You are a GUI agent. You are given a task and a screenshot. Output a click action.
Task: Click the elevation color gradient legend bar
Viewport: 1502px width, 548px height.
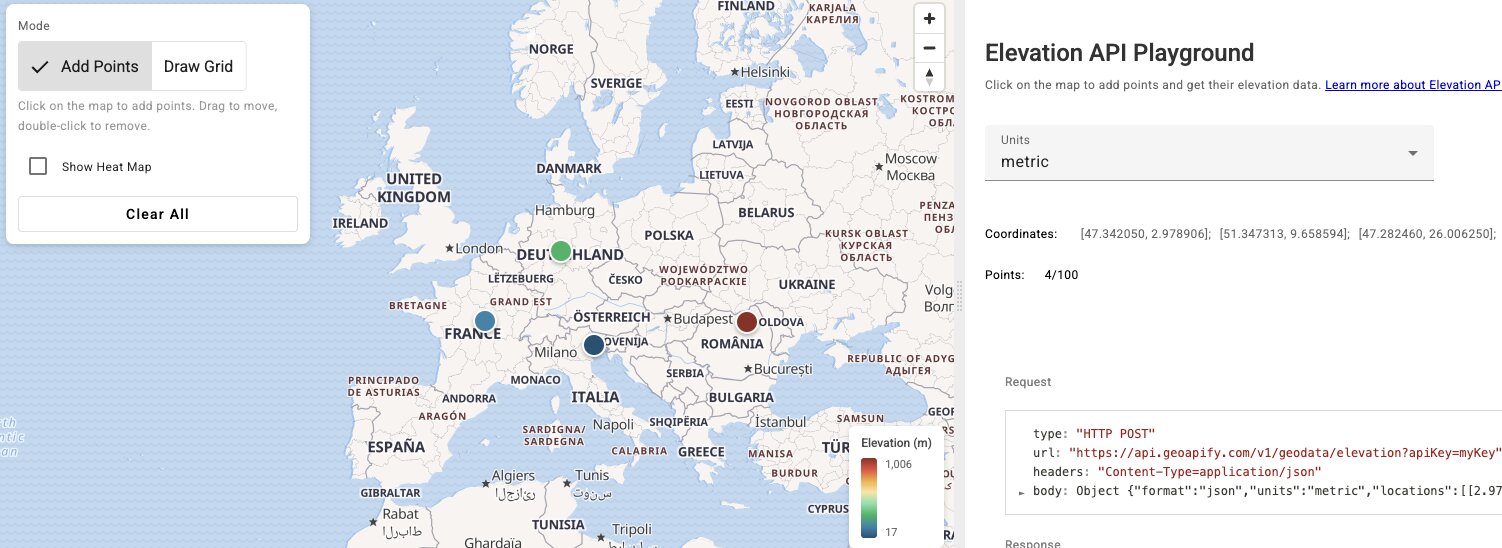coord(869,498)
